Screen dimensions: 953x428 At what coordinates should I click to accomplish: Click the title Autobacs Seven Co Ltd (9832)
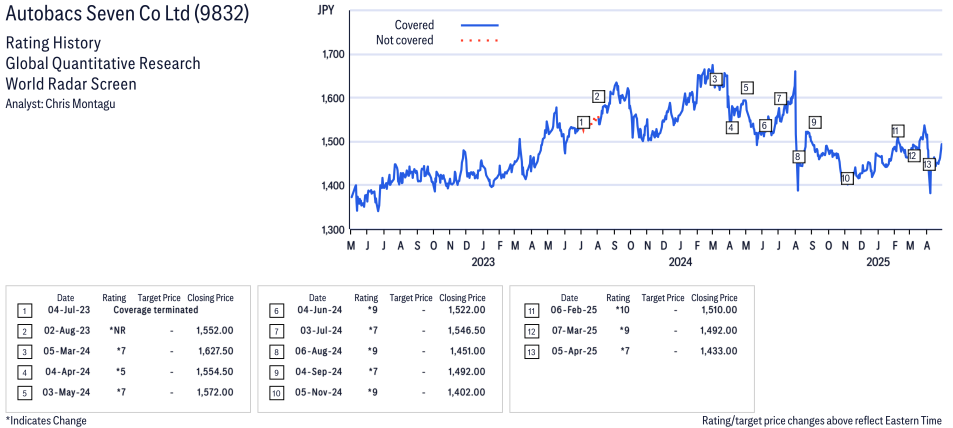click(x=127, y=13)
